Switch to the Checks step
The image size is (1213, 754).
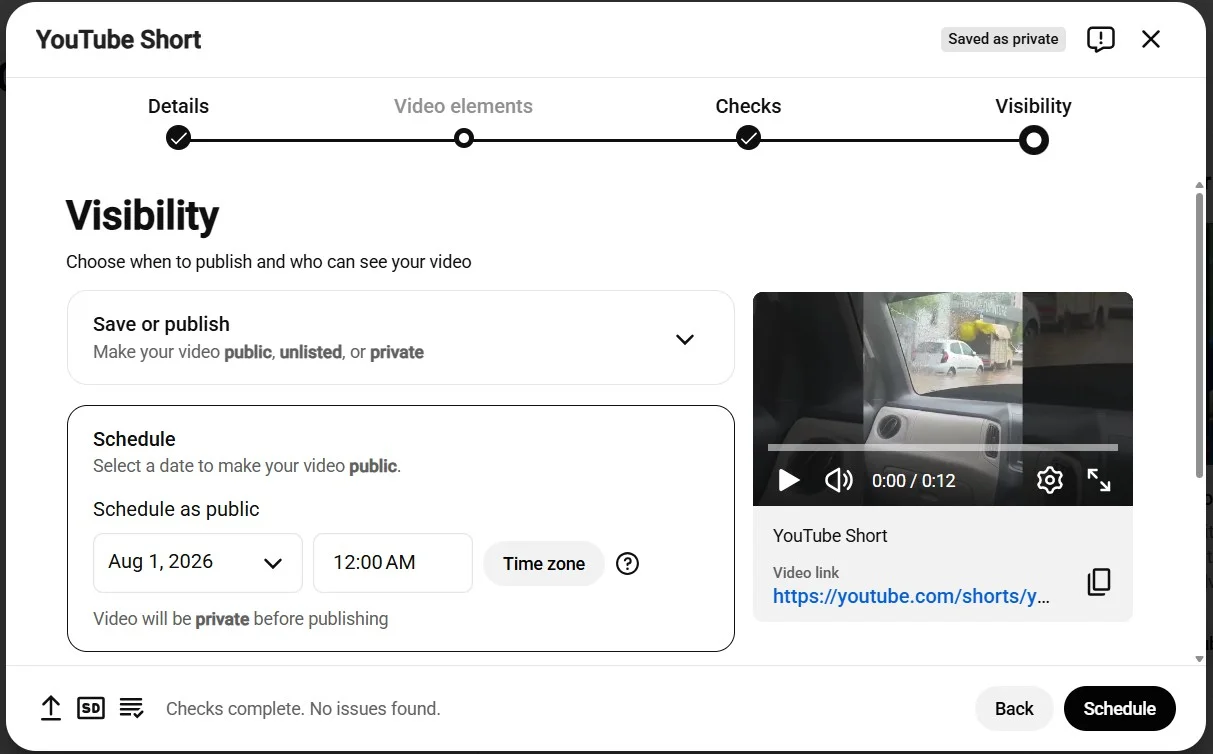tap(748, 122)
